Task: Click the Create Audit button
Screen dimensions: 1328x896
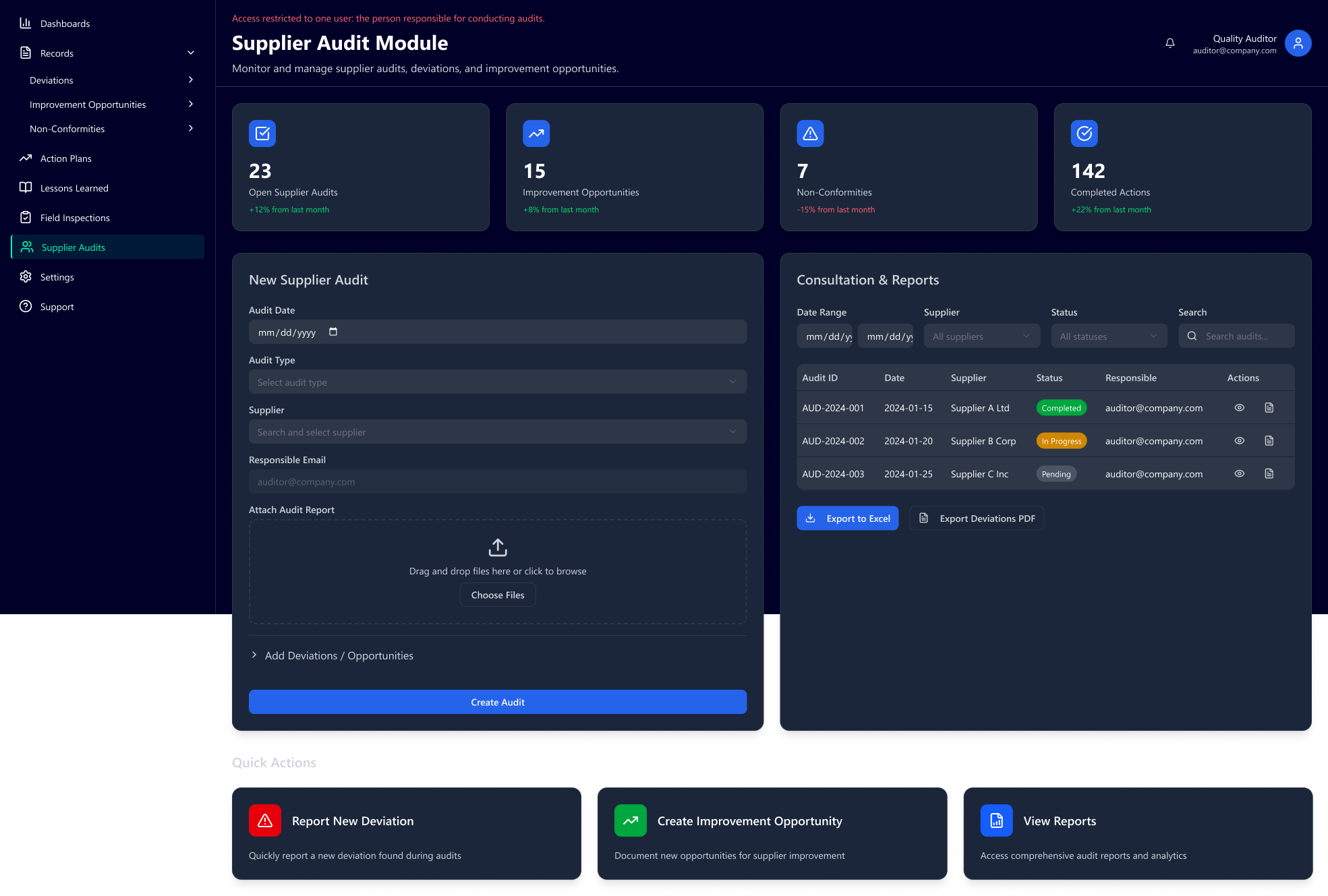Action: [498, 702]
